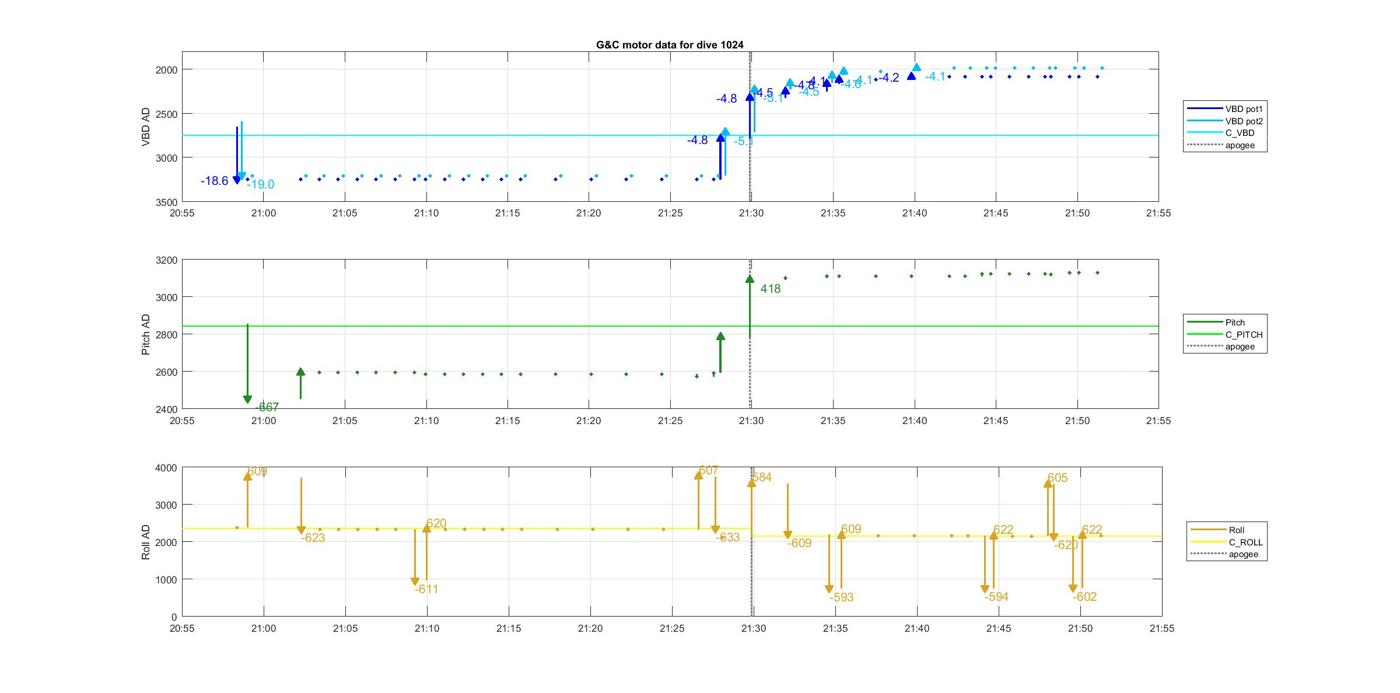
Task: Click the '21:30' time tick under the VBD plot
Action: click(751, 213)
